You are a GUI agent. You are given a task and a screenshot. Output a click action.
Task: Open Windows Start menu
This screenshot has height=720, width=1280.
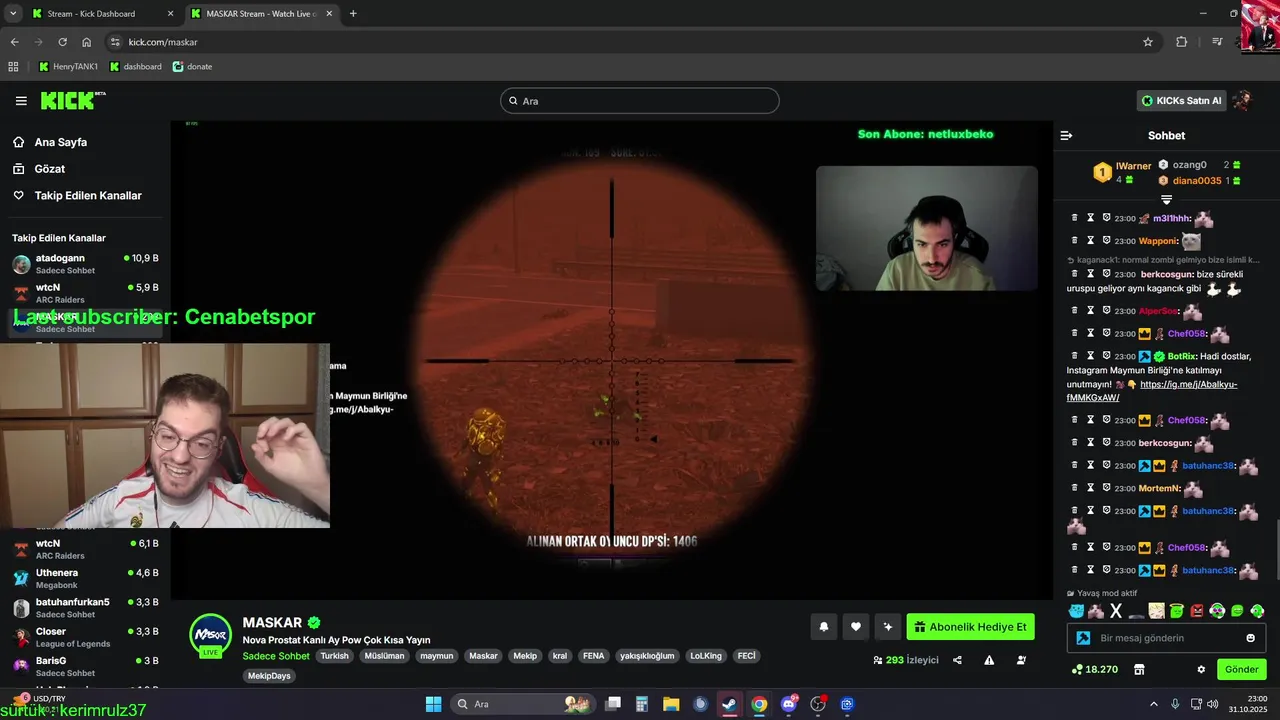[433, 704]
